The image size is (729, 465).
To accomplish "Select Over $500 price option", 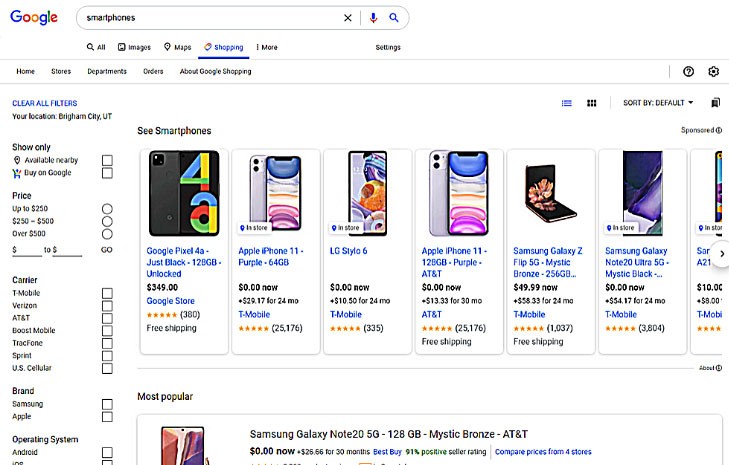I will pyautogui.click(x=107, y=234).
